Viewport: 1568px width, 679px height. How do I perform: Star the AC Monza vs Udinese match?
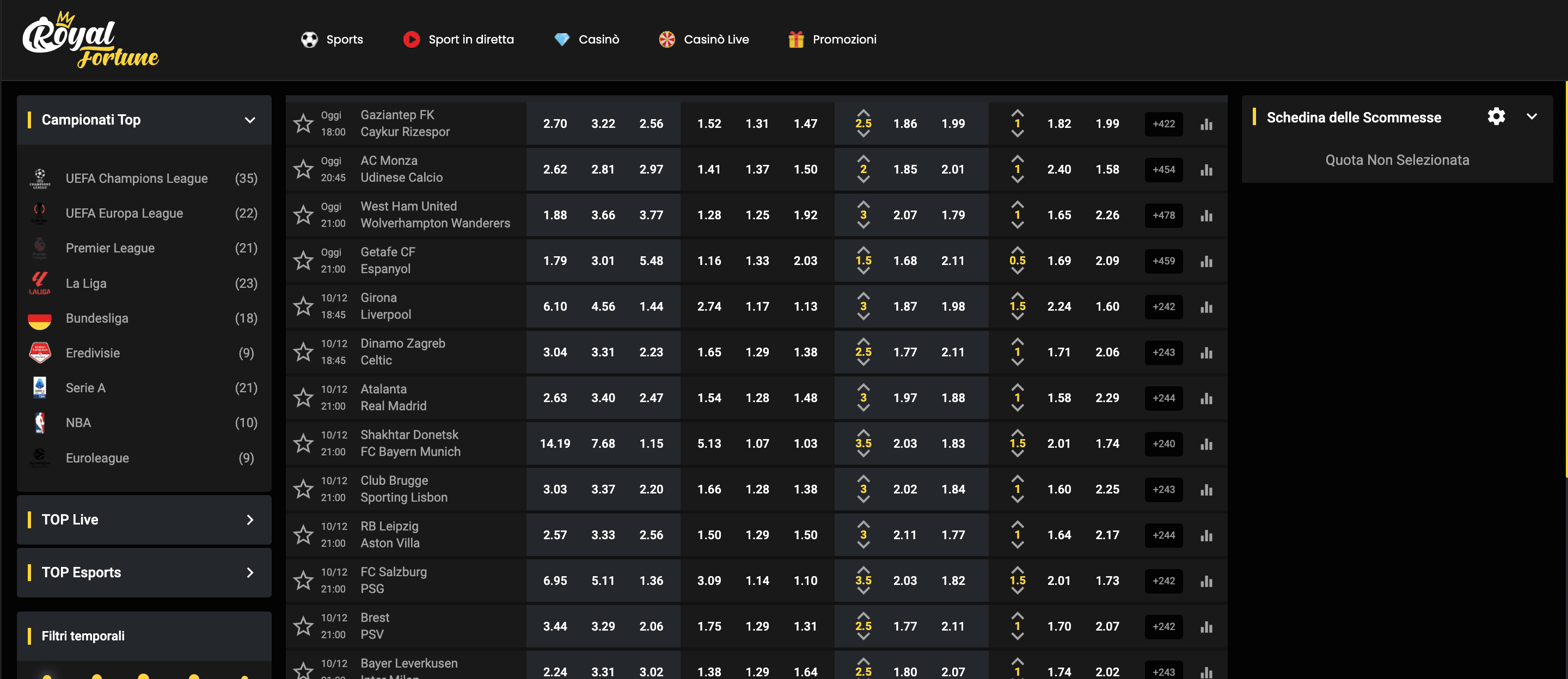pyautogui.click(x=303, y=169)
